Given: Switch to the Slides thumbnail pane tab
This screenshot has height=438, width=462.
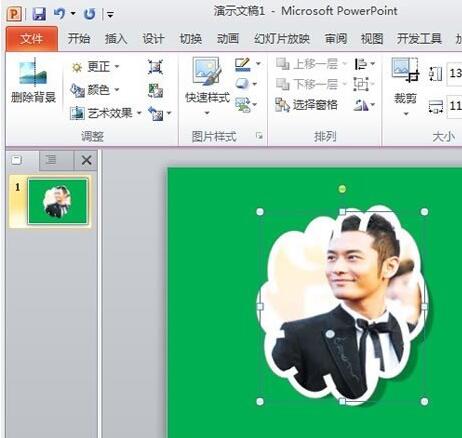Looking at the screenshot, I should coord(17,160).
